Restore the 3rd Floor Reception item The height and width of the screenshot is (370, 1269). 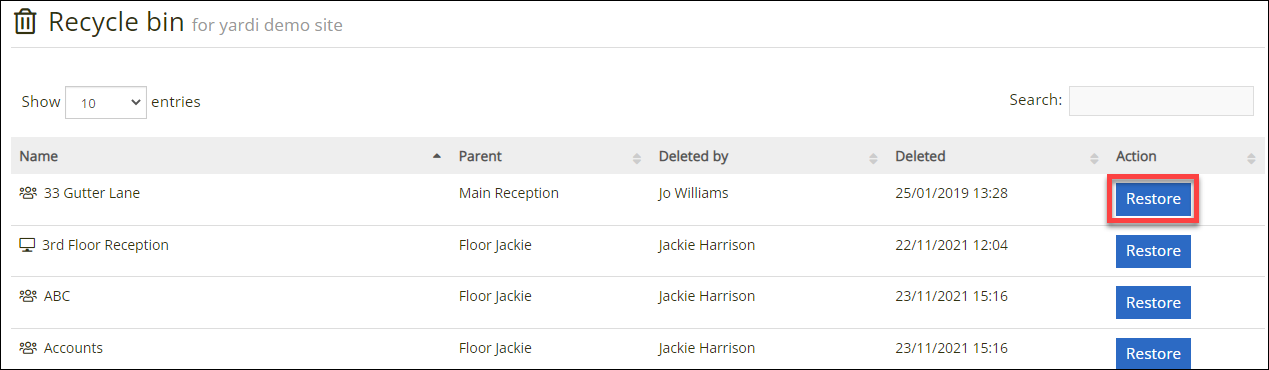coord(1153,251)
